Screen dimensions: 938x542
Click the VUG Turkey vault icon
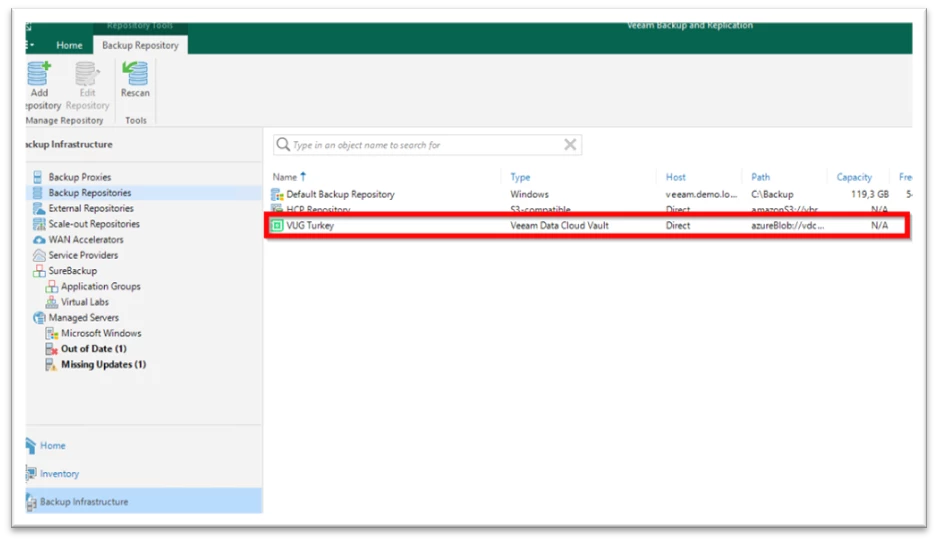tap(277, 226)
